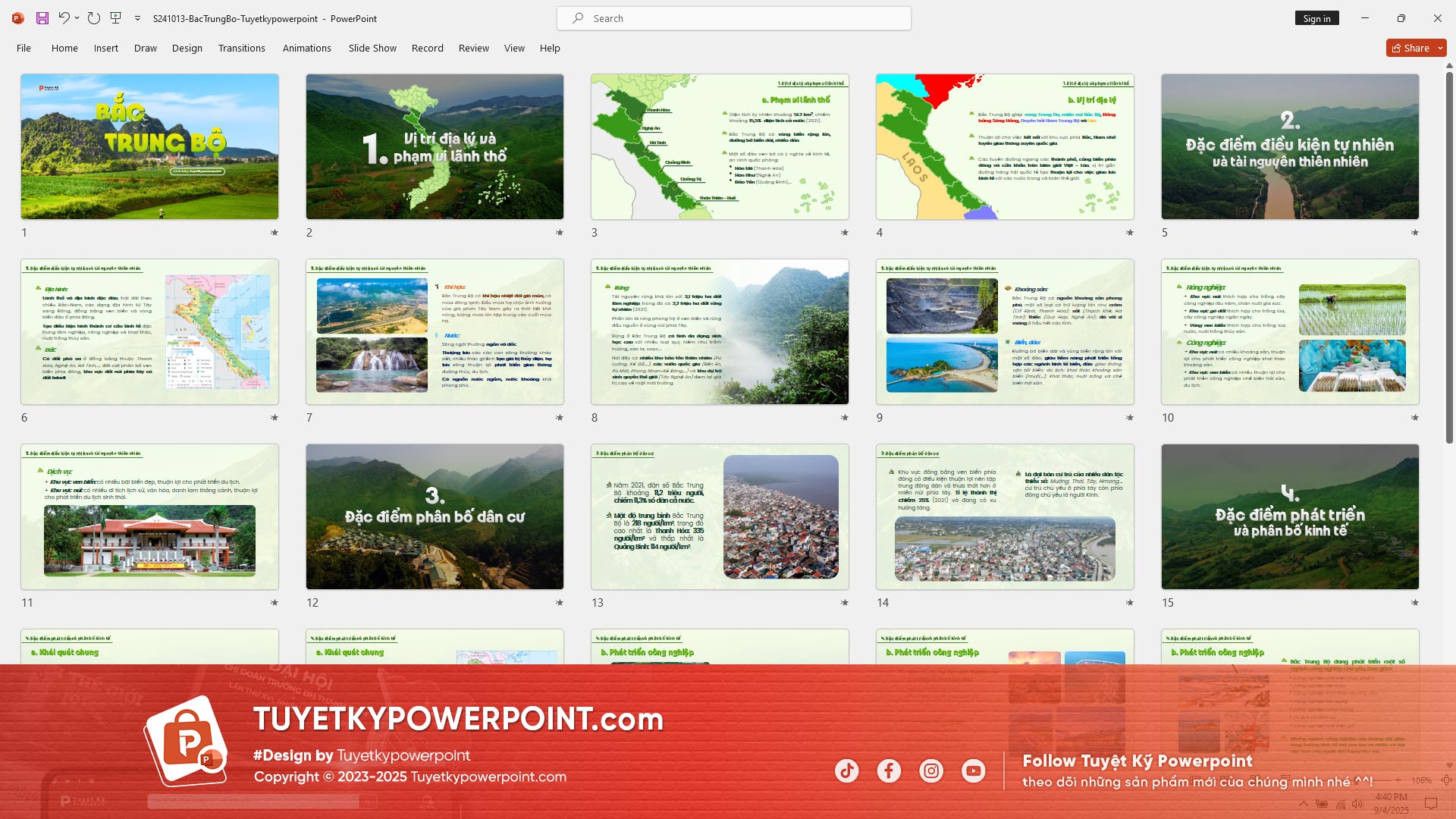Open the Customize Quick Access Toolbar dropdown
This screenshot has height=819, width=1456.
coord(137,18)
